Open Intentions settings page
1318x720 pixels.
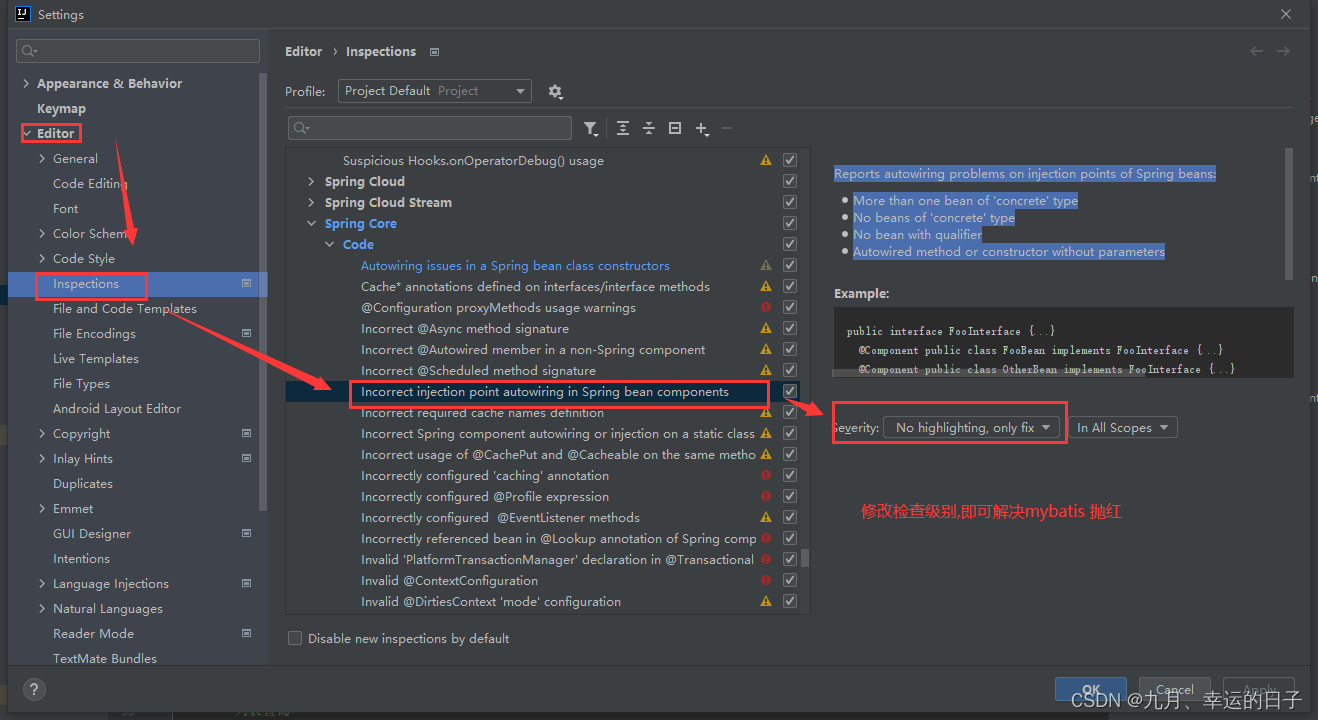click(x=81, y=559)
